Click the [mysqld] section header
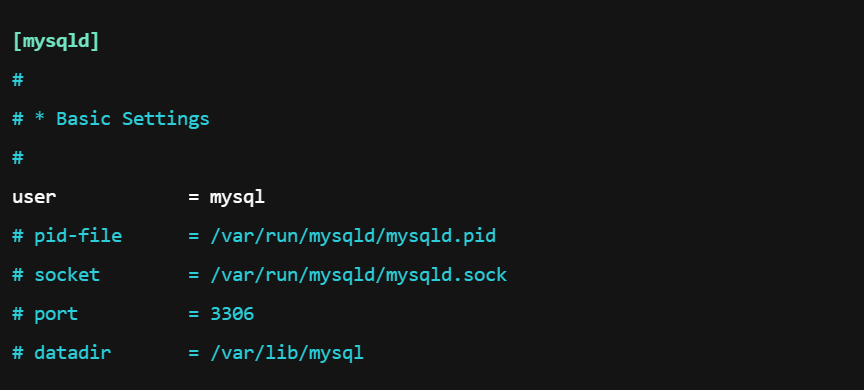 56,41
